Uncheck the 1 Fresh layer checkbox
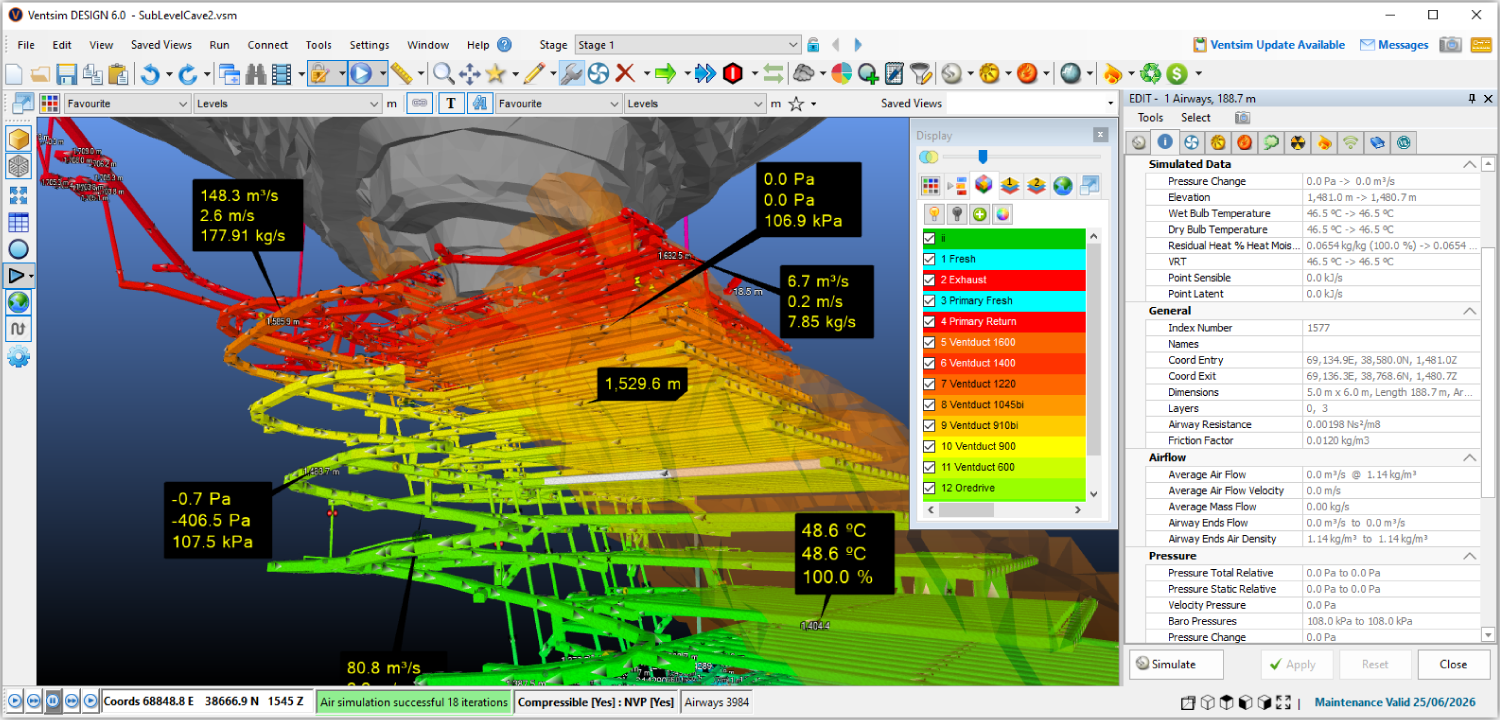The image size is (1500, 720). coord(930,259)
